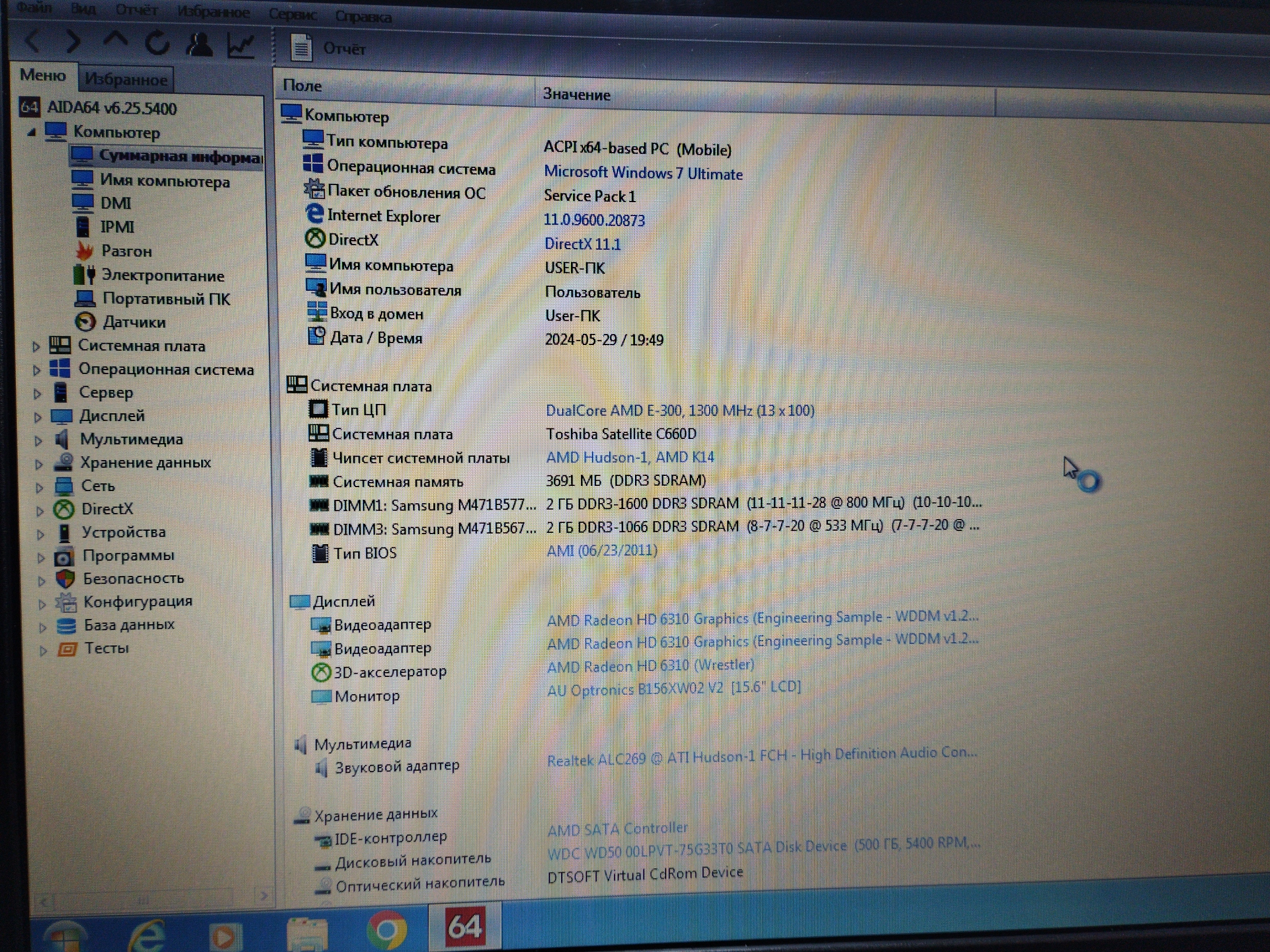Open the Справка menu

point(363,16)
